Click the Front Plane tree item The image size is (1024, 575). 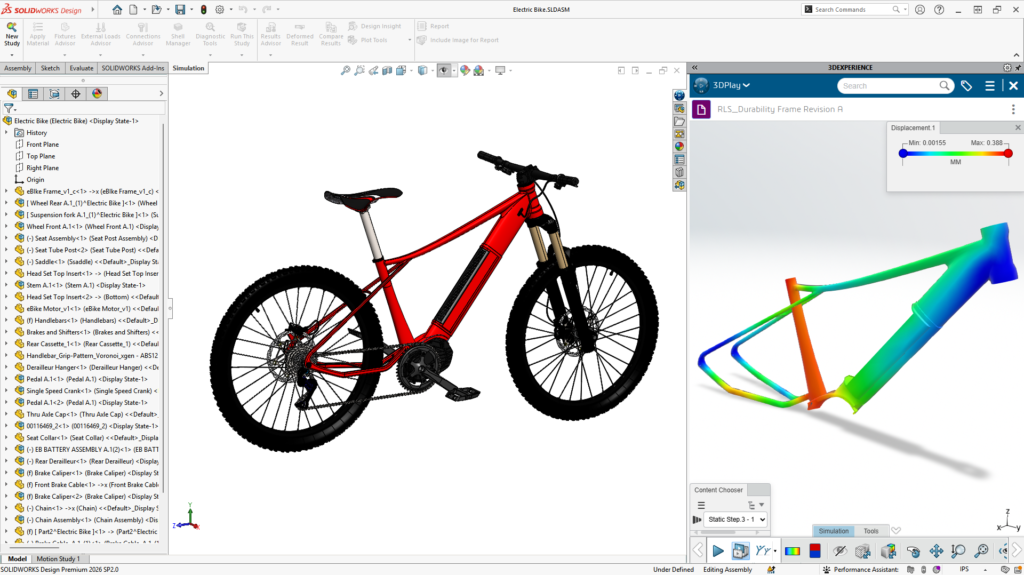[42, 144]
